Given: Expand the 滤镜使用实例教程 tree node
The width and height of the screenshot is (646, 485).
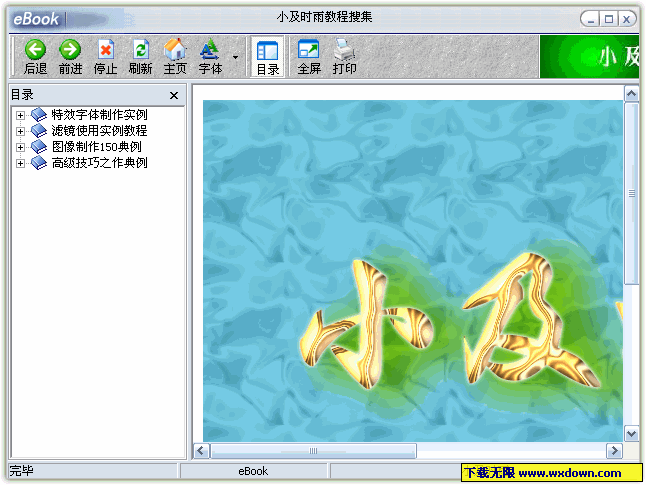Looking at the screenshot, I should point(20,131).
